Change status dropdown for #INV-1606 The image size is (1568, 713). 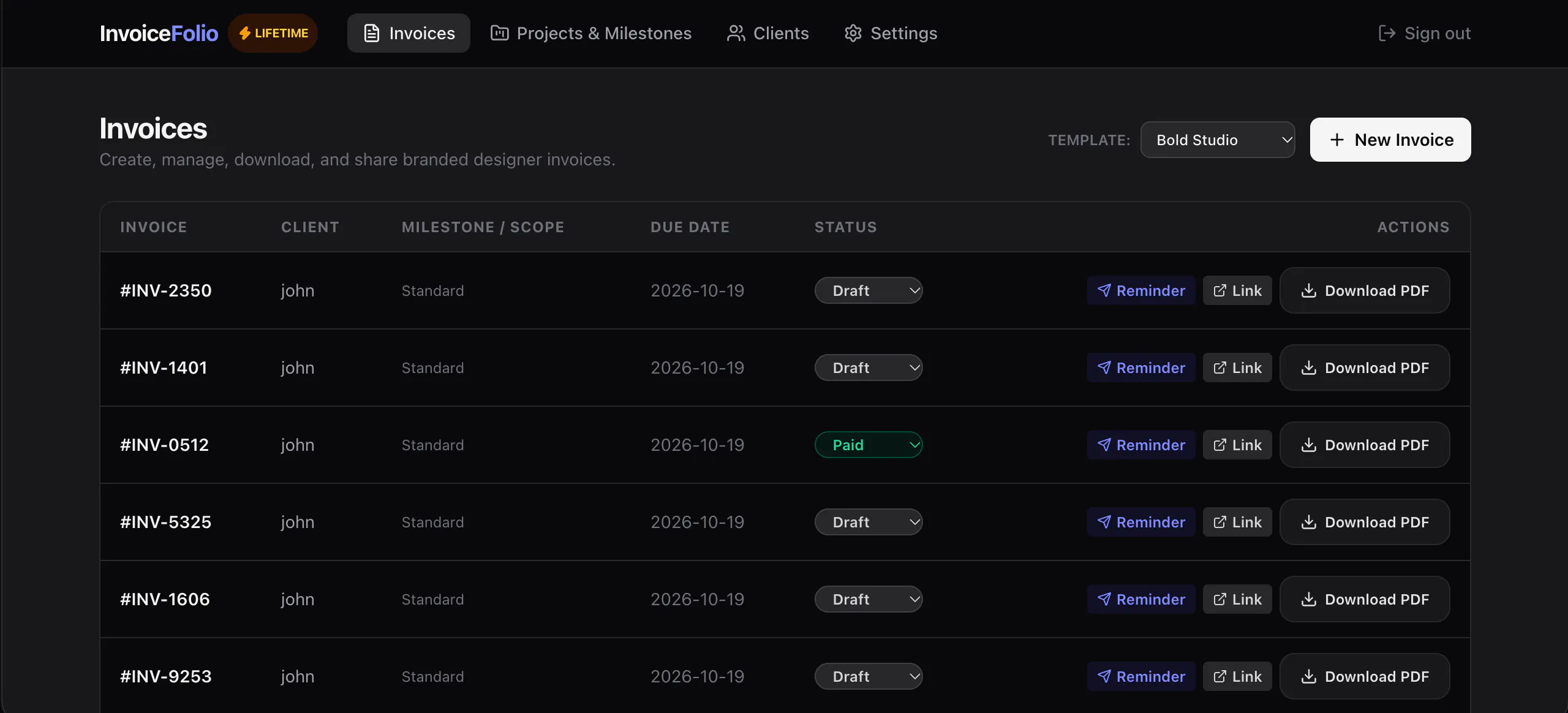click(x=869, y=599)
